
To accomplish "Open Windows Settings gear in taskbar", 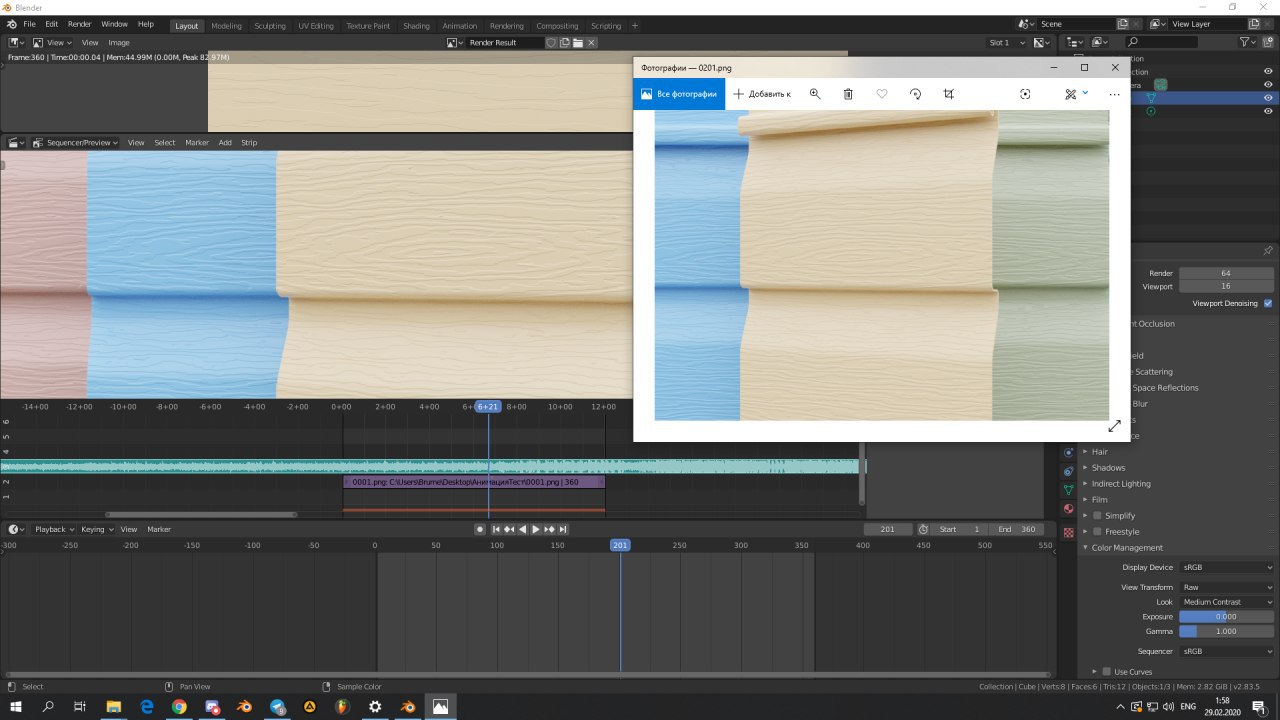I will click(x=375, y=706).
